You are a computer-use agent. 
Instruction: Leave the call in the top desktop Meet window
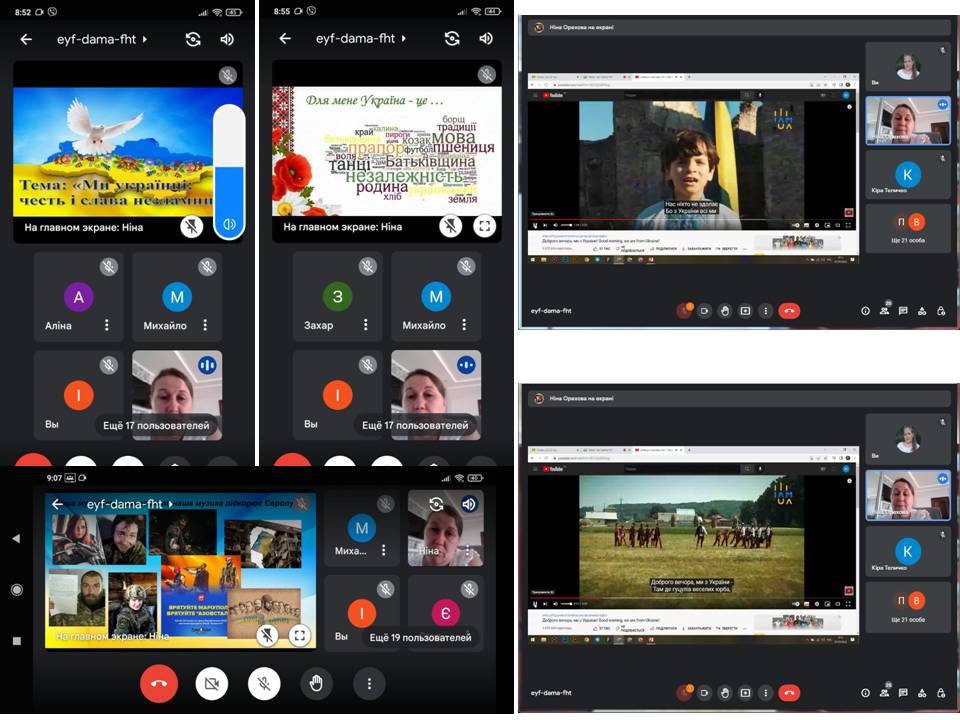point(789,311)
